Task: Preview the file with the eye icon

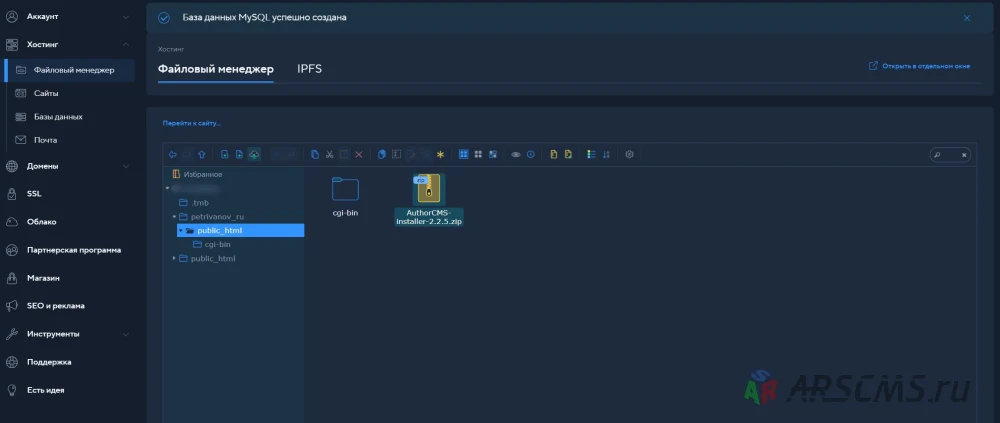Action: coord(516,154)
